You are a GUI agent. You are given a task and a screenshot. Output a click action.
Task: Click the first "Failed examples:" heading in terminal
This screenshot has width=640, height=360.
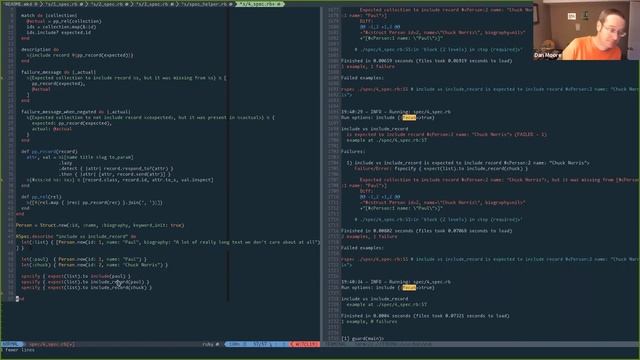point(362,78)
